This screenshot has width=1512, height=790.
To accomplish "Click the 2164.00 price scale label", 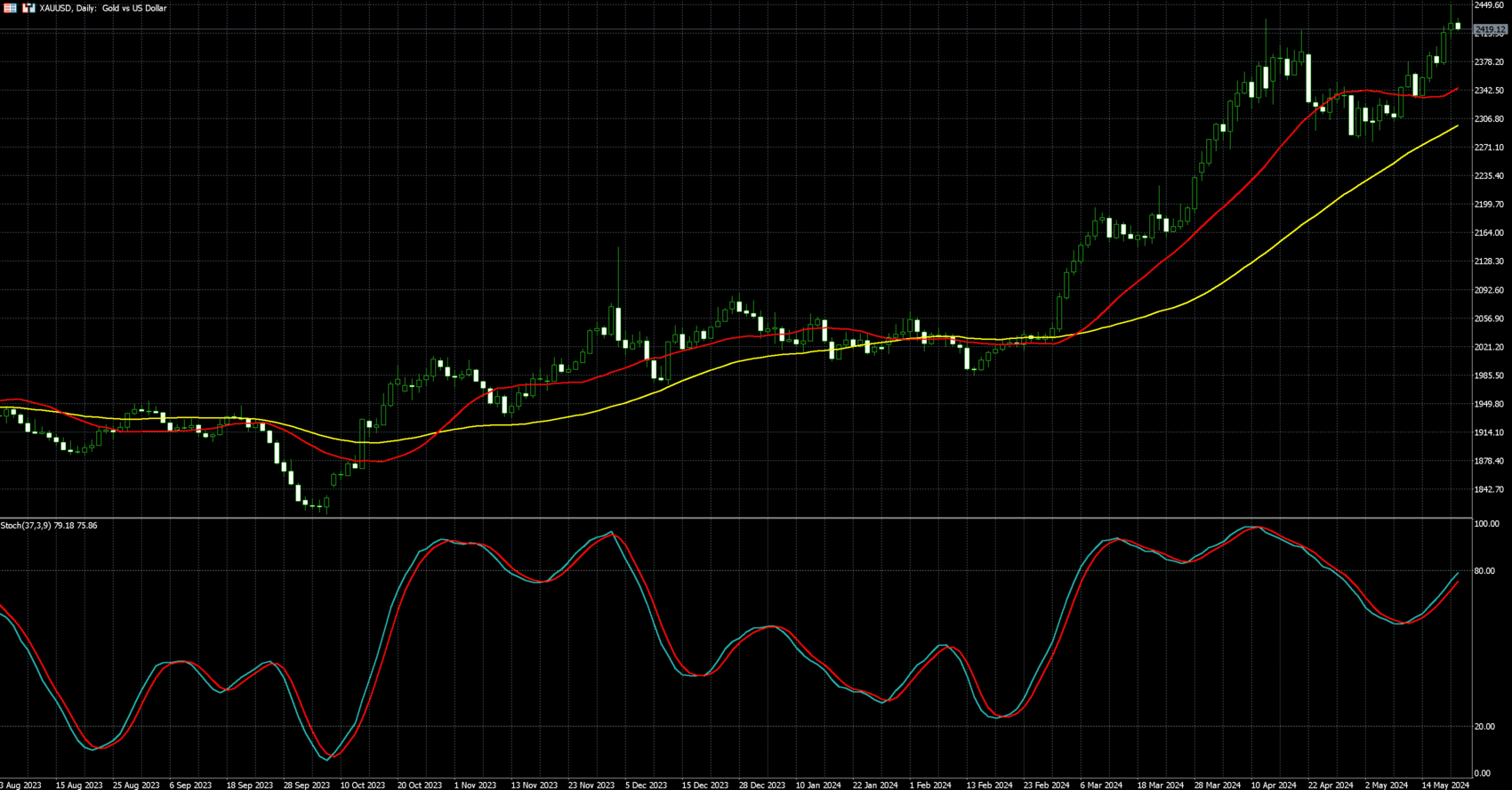I will pyautogui.click(x=1489, y=233).
